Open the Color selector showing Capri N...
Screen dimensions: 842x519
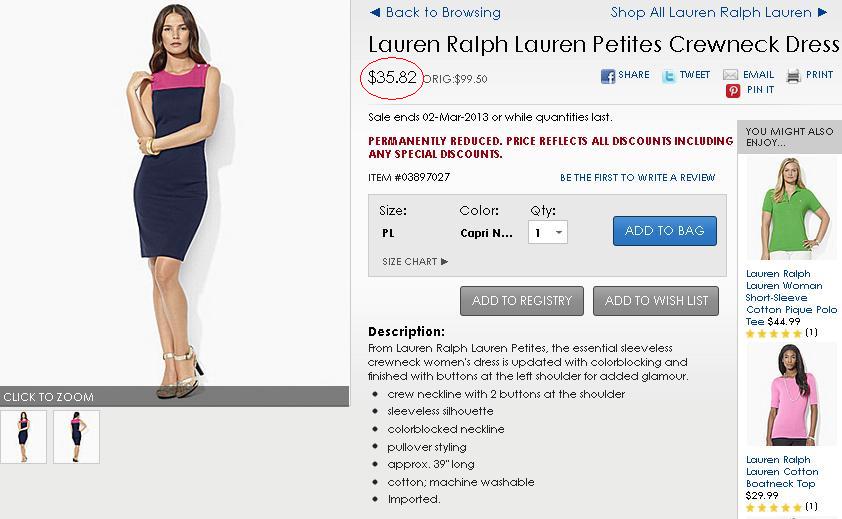486,233
